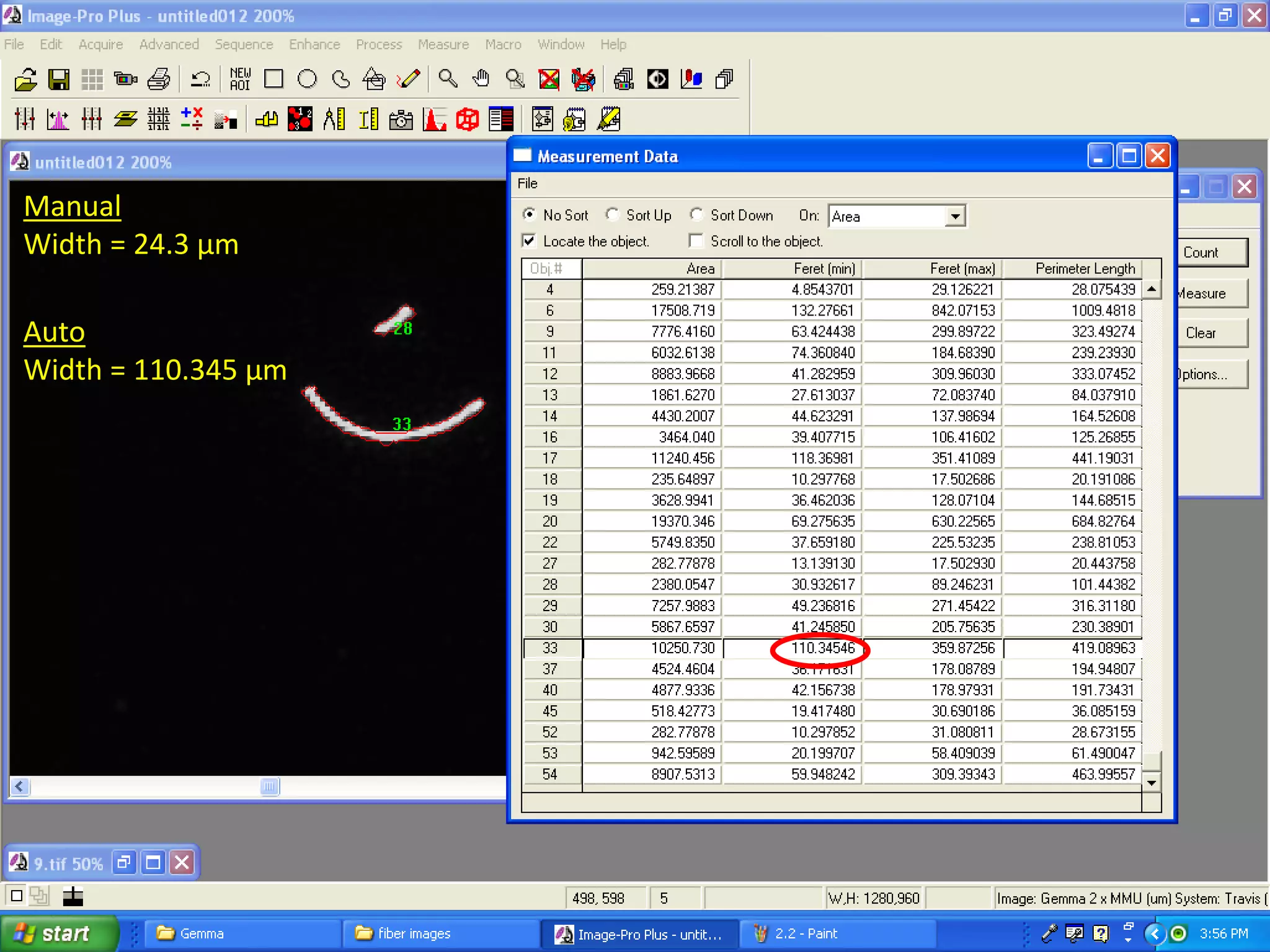
Task: Click the Count button in the background dialog
Action: (1212, 252)
